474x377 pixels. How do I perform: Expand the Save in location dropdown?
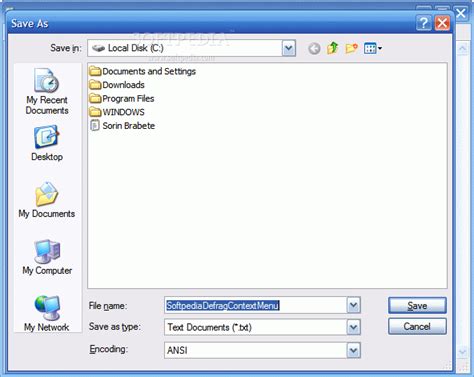point(289,49)
